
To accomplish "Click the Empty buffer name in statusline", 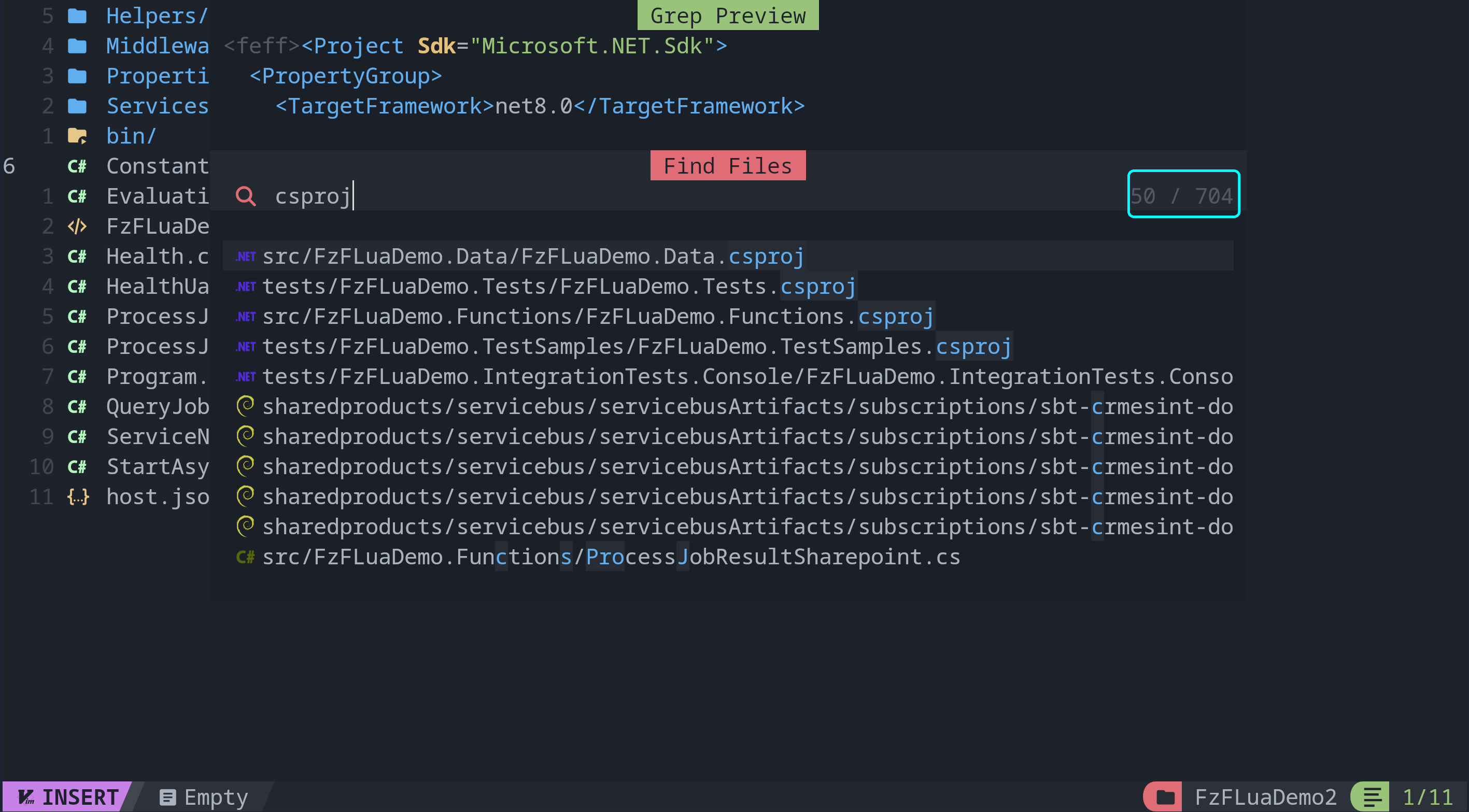I will (x=216, y=797).
